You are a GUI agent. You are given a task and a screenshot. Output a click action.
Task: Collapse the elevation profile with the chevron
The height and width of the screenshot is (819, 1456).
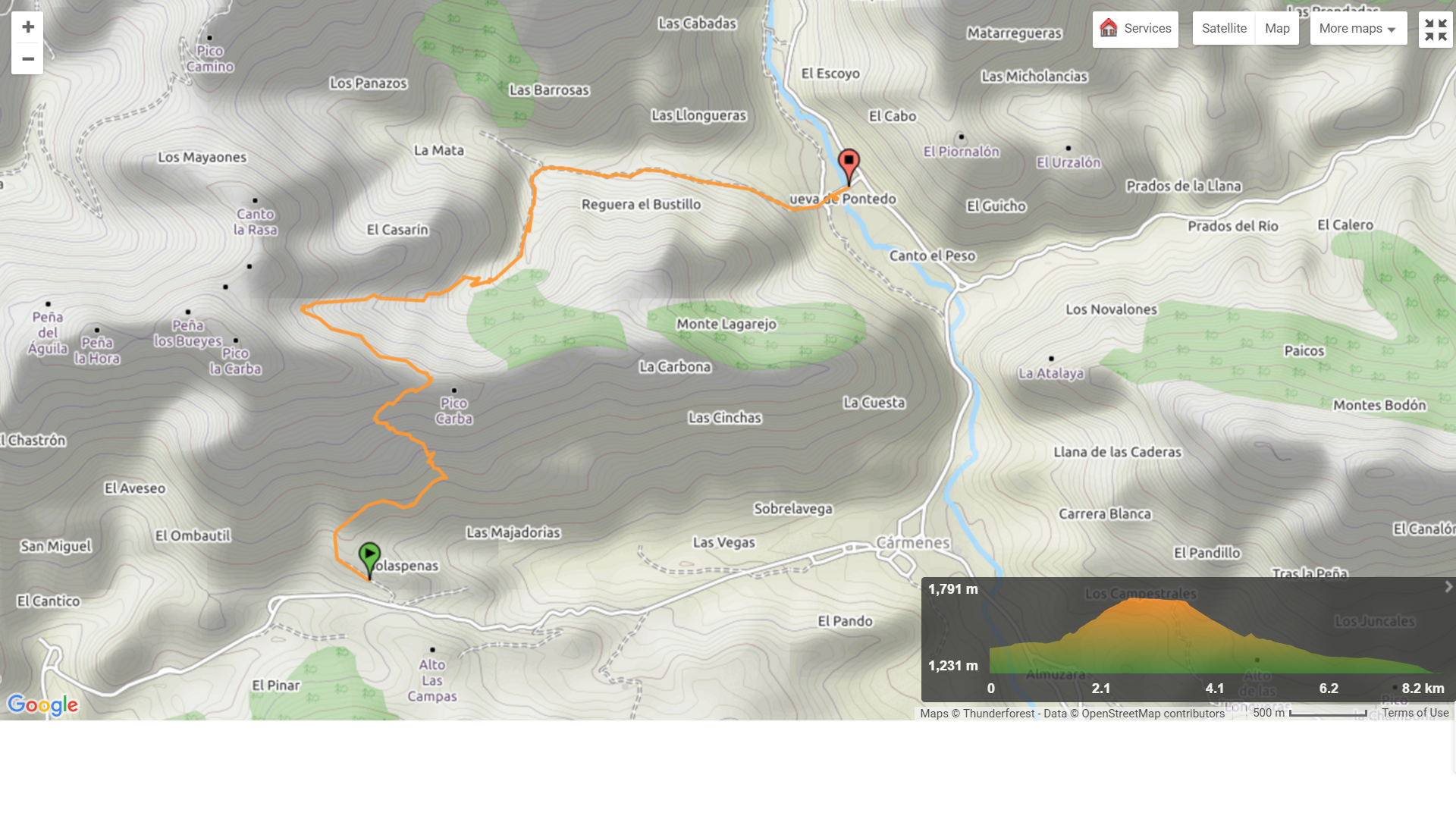(1448, 587)
